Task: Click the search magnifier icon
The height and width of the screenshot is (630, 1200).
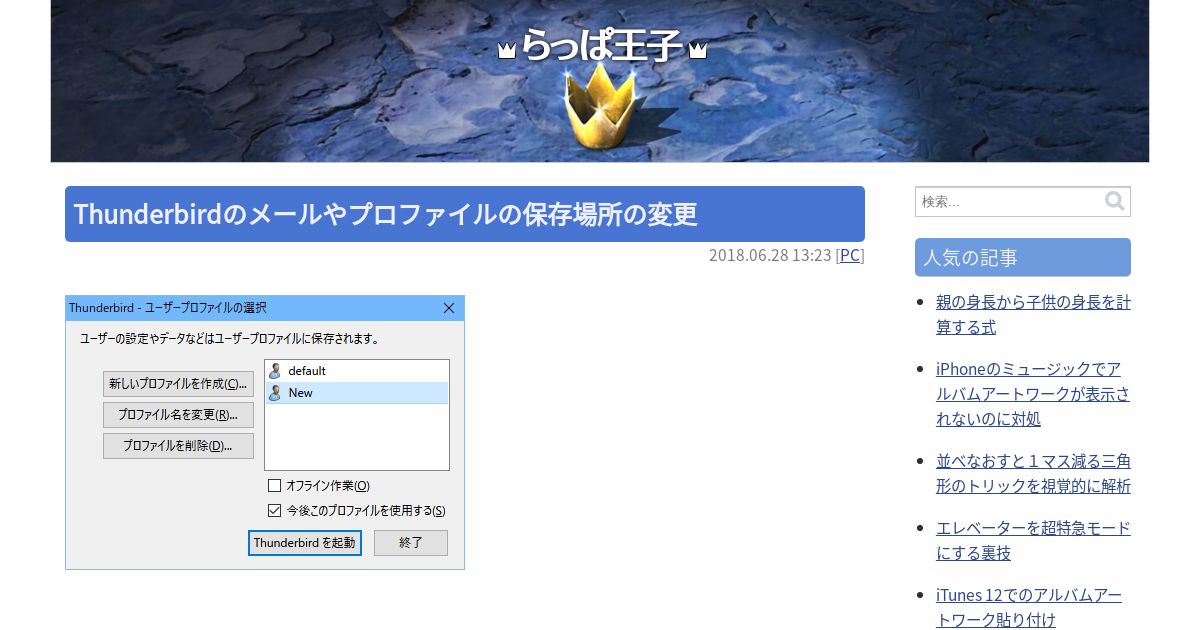Action: [x=1114, y=201]
